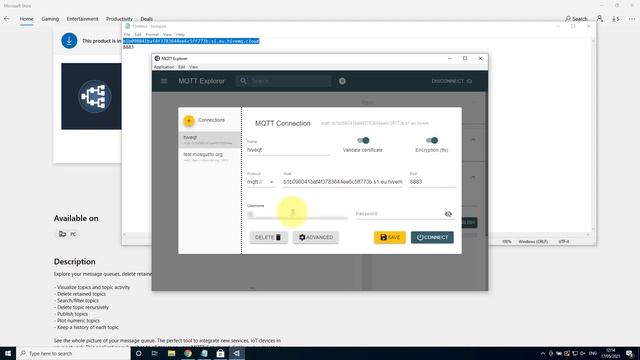Open the Gaming tab in Microsoft Store
This screenshot has width=640, height=360.
[x=50, y=19]
